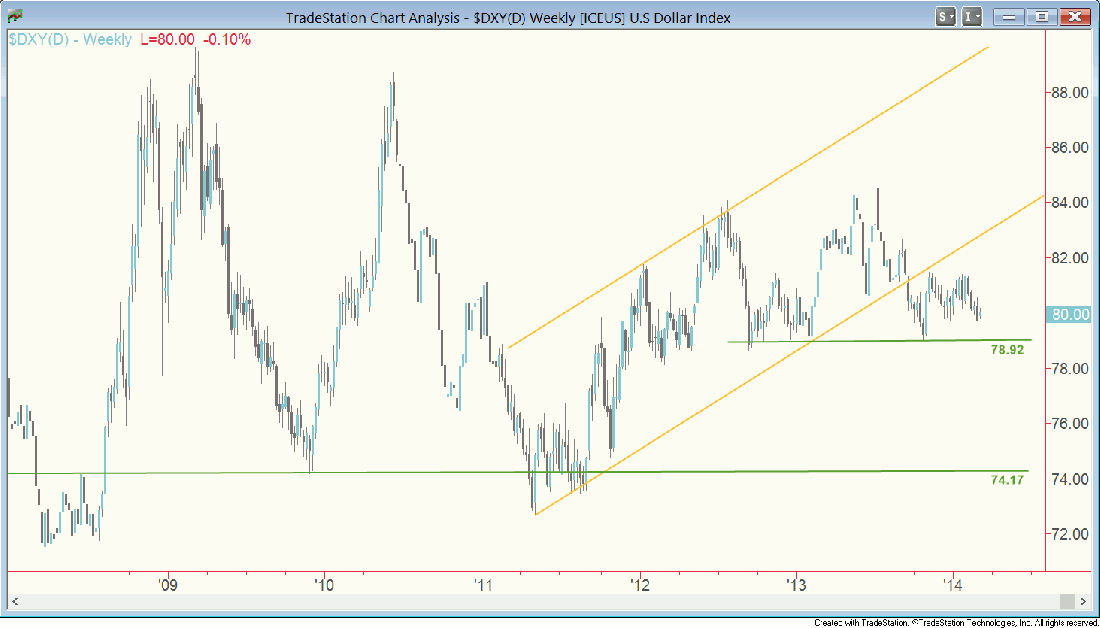Select the 74.17 support line label
The width and height of the screenshot is (1100, 628).
(1009, 481)
